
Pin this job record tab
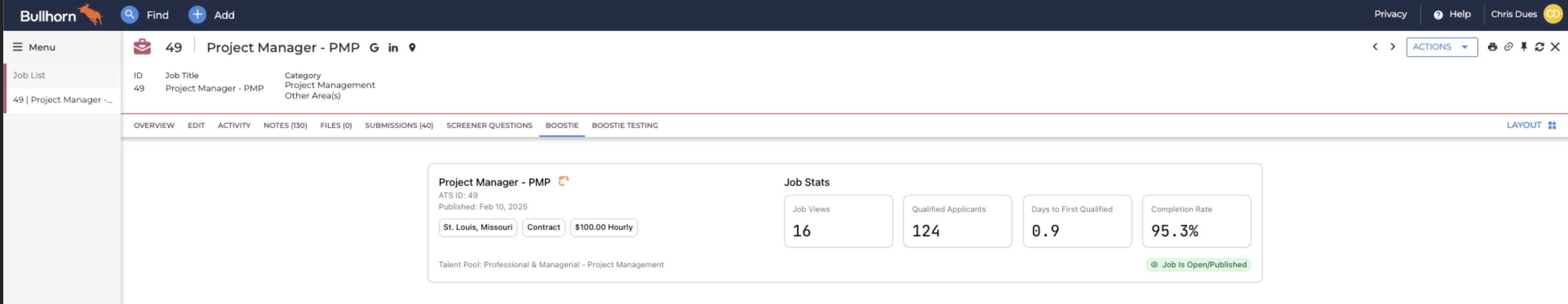(x=1524, y=47)
